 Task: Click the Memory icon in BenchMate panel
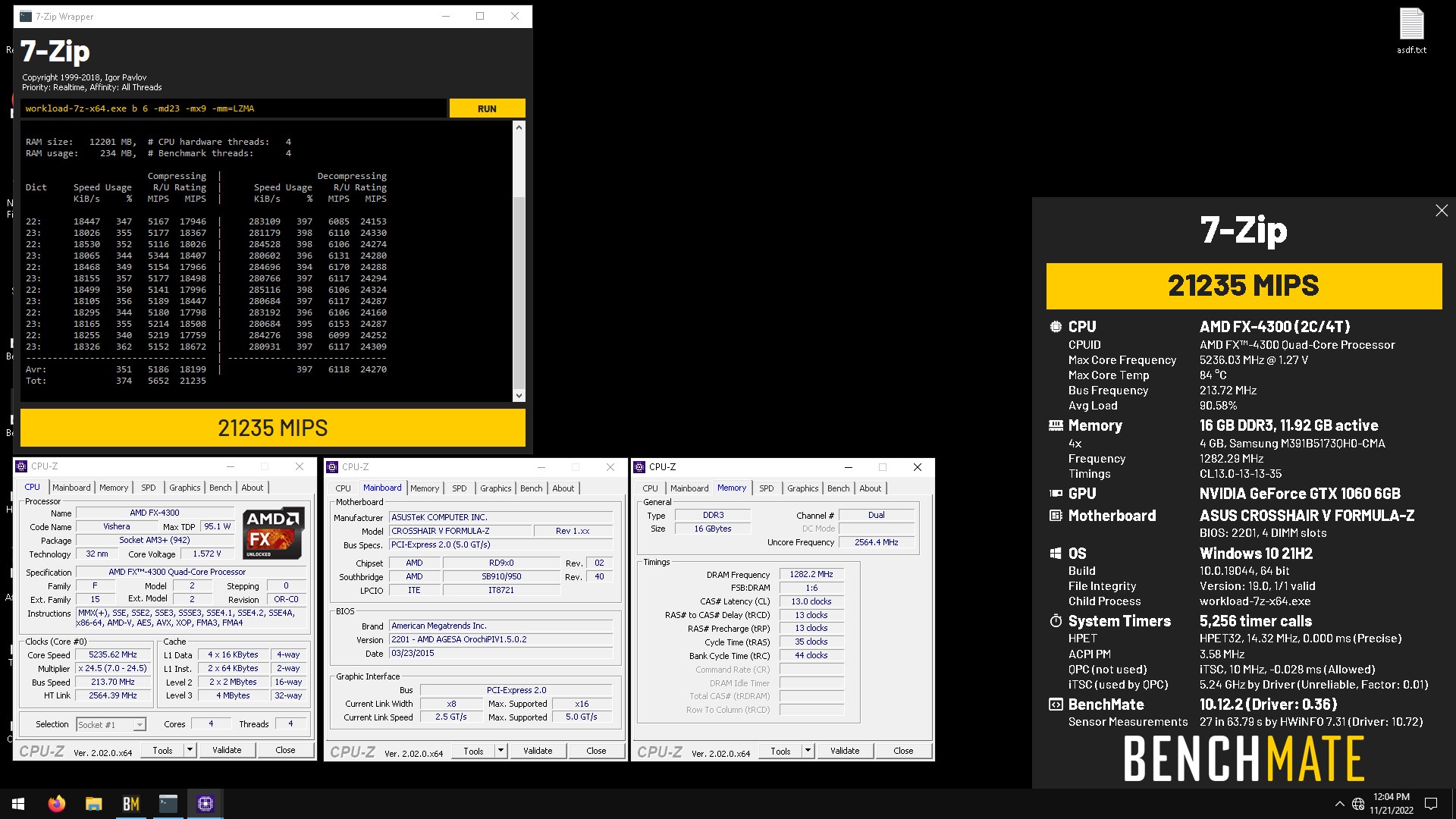click(1056, 426)
